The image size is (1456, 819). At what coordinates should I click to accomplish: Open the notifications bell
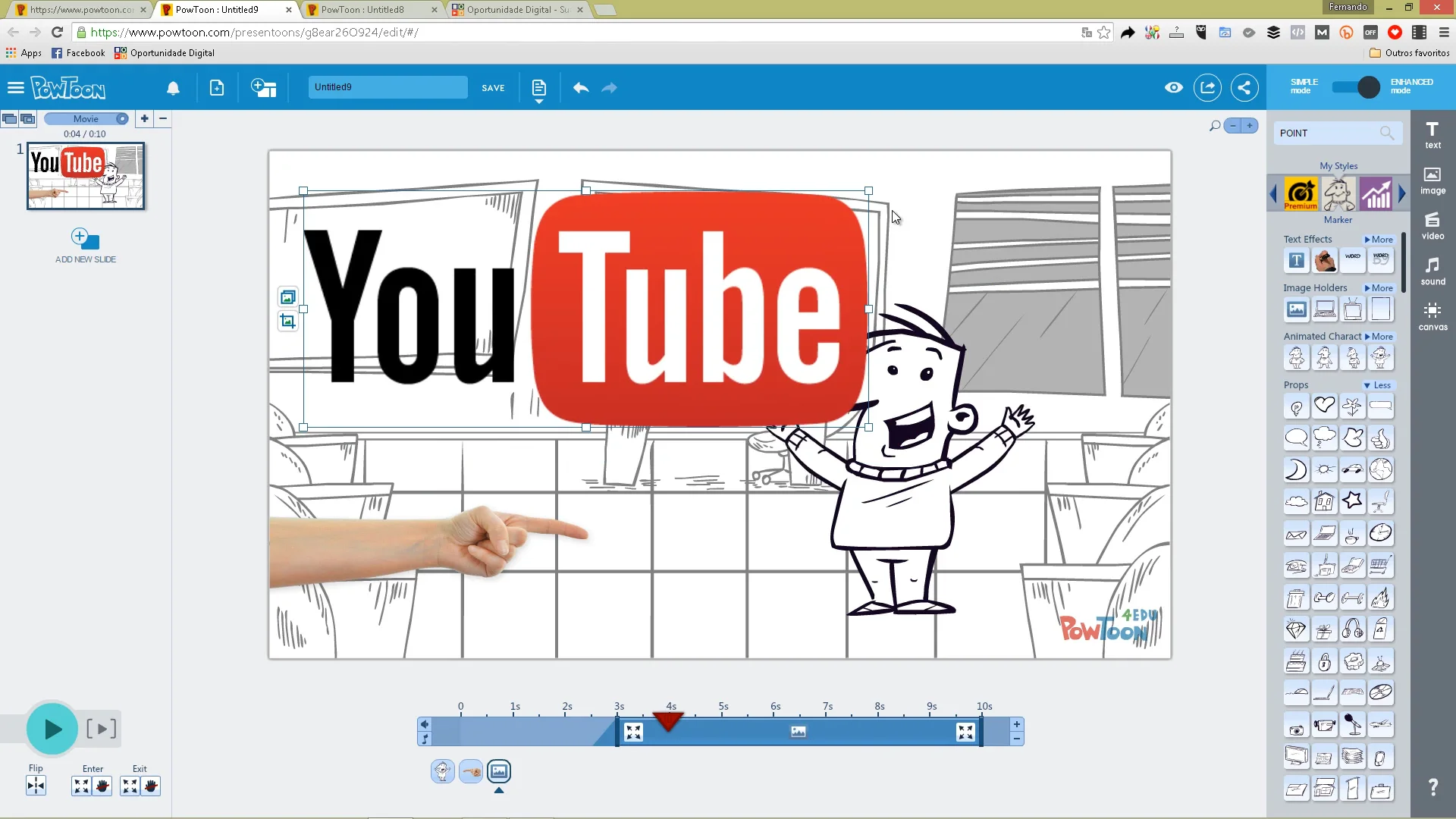click(173, 88)
